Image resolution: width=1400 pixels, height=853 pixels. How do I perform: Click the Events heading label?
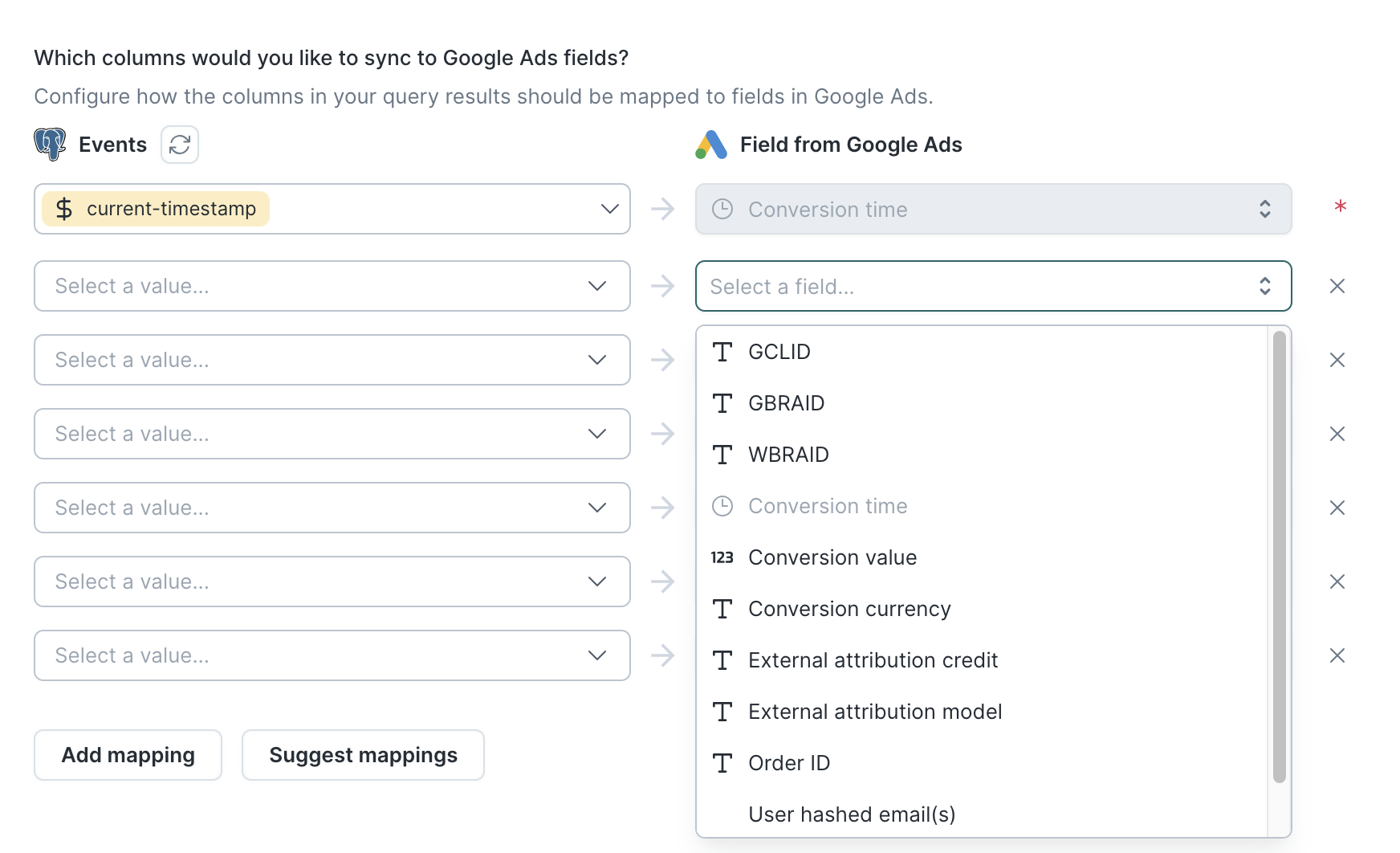113,145
